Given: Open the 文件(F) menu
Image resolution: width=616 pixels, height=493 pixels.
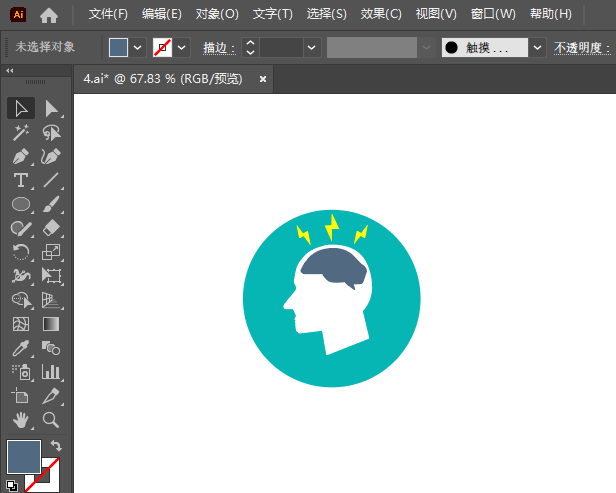Looking at the screenshot, I should click(x=108, y=15).
